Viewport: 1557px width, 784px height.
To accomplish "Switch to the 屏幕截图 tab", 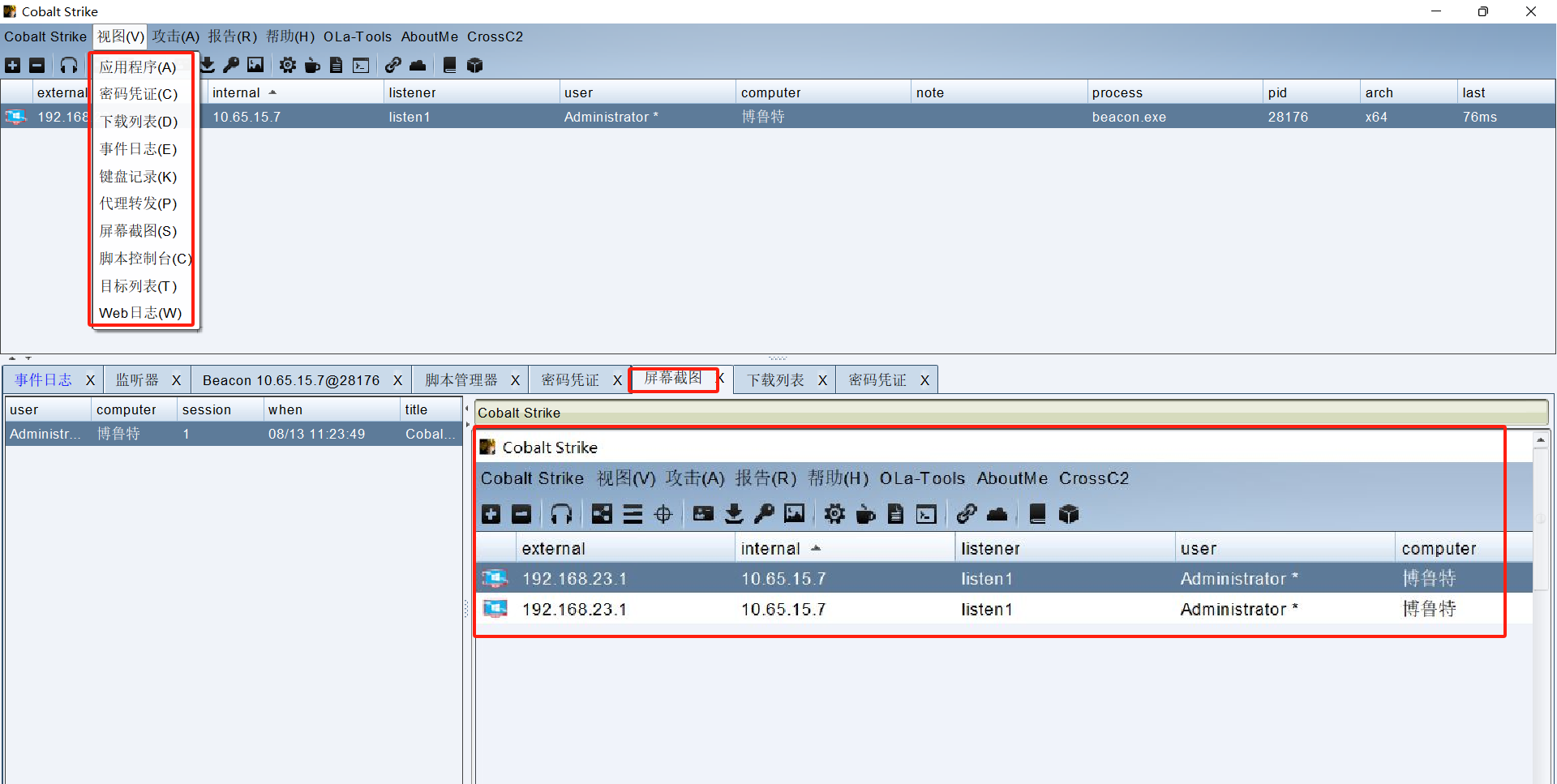I will pos(673,378).
